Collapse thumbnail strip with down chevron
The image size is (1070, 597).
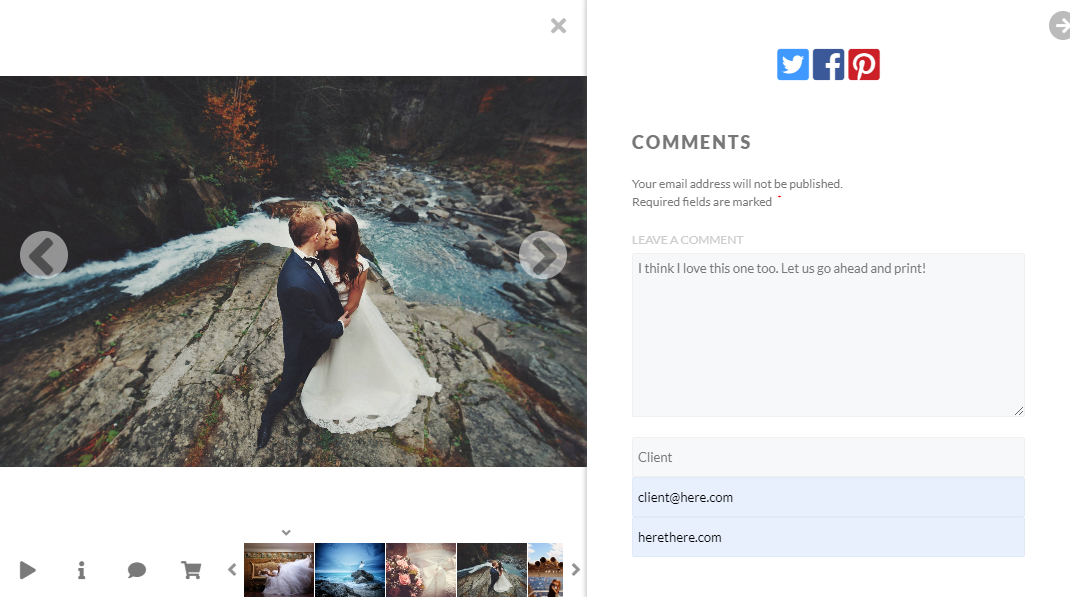point(286,532)
